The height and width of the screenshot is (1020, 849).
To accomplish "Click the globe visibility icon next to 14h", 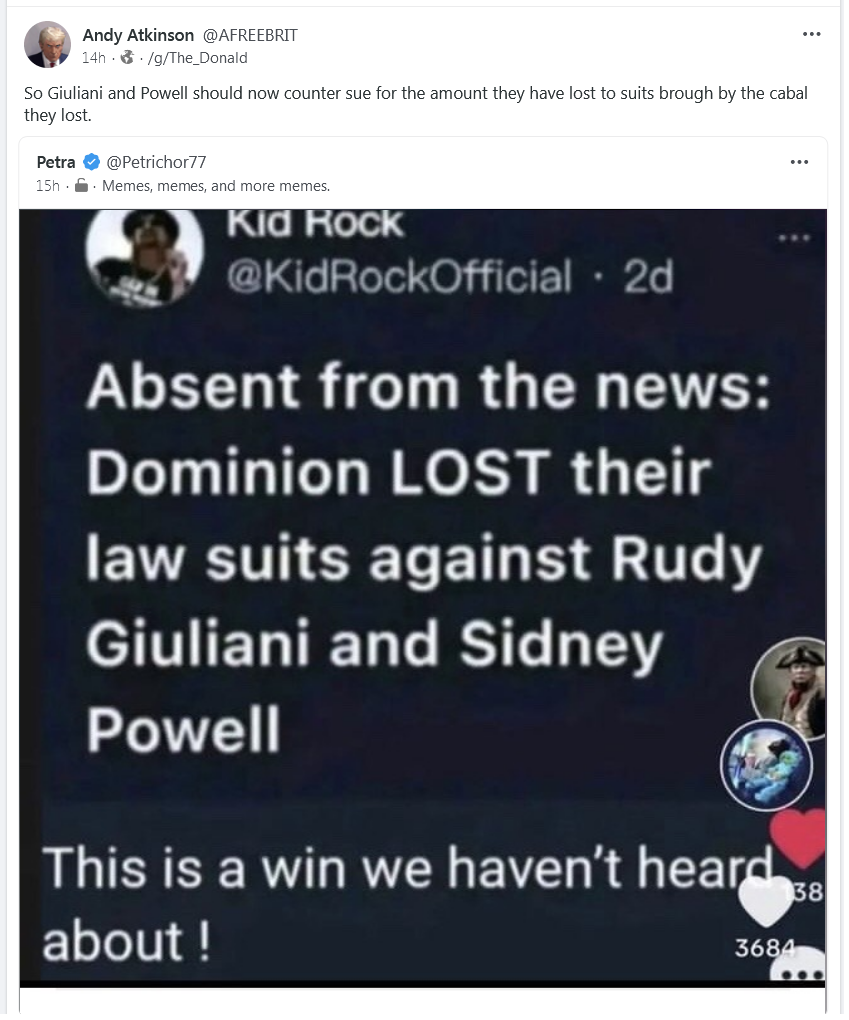I will click(128, 58).
